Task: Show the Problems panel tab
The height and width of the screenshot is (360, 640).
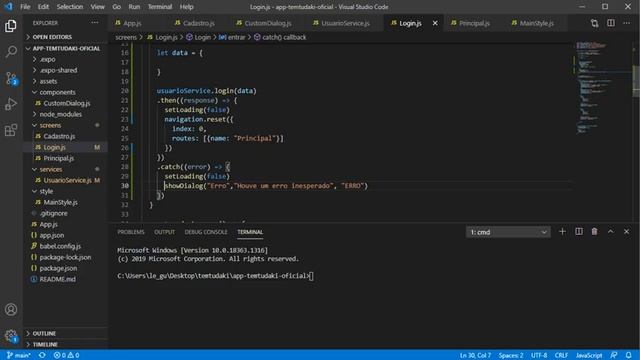Action: point(131,232)
